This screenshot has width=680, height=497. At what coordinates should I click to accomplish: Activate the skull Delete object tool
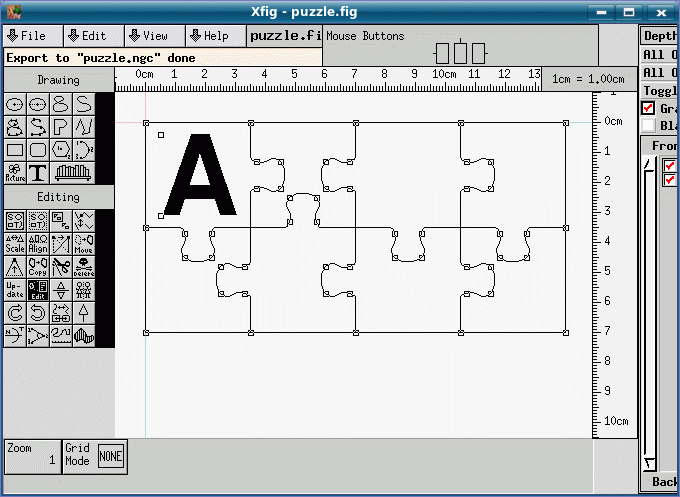(x=84, y=267)
